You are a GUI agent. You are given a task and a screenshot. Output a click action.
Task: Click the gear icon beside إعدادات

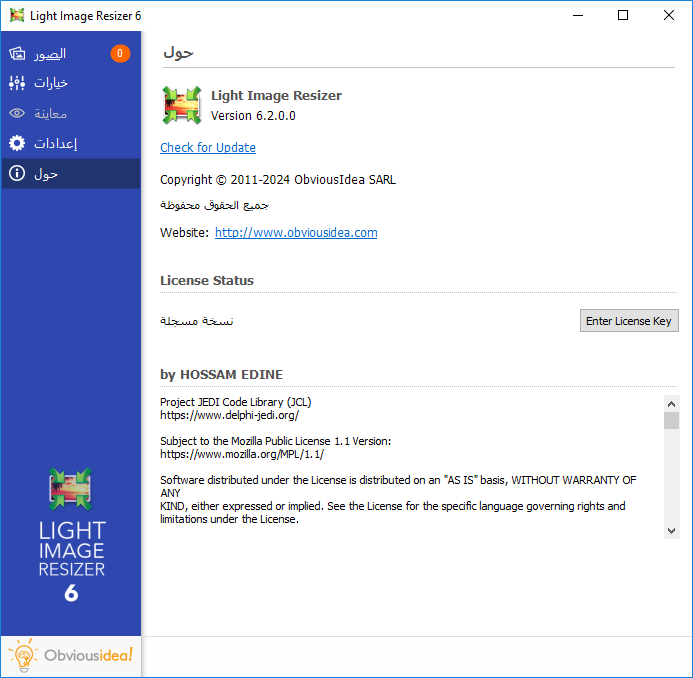point(17,143)
